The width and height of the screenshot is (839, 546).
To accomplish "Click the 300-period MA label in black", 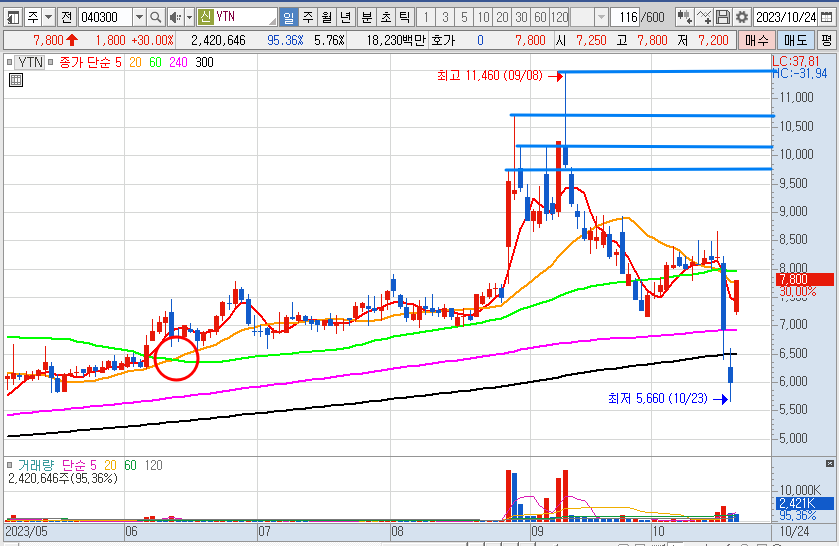I will tap(204, 63).
